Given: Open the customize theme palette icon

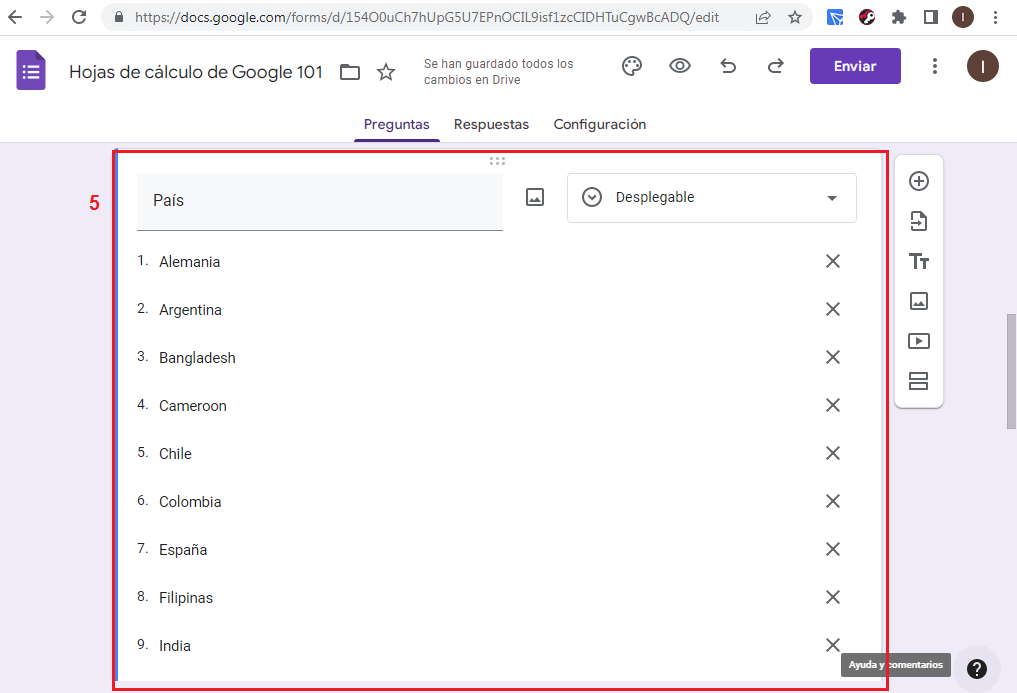Looking at the screenshot, I should coord(632,66).
